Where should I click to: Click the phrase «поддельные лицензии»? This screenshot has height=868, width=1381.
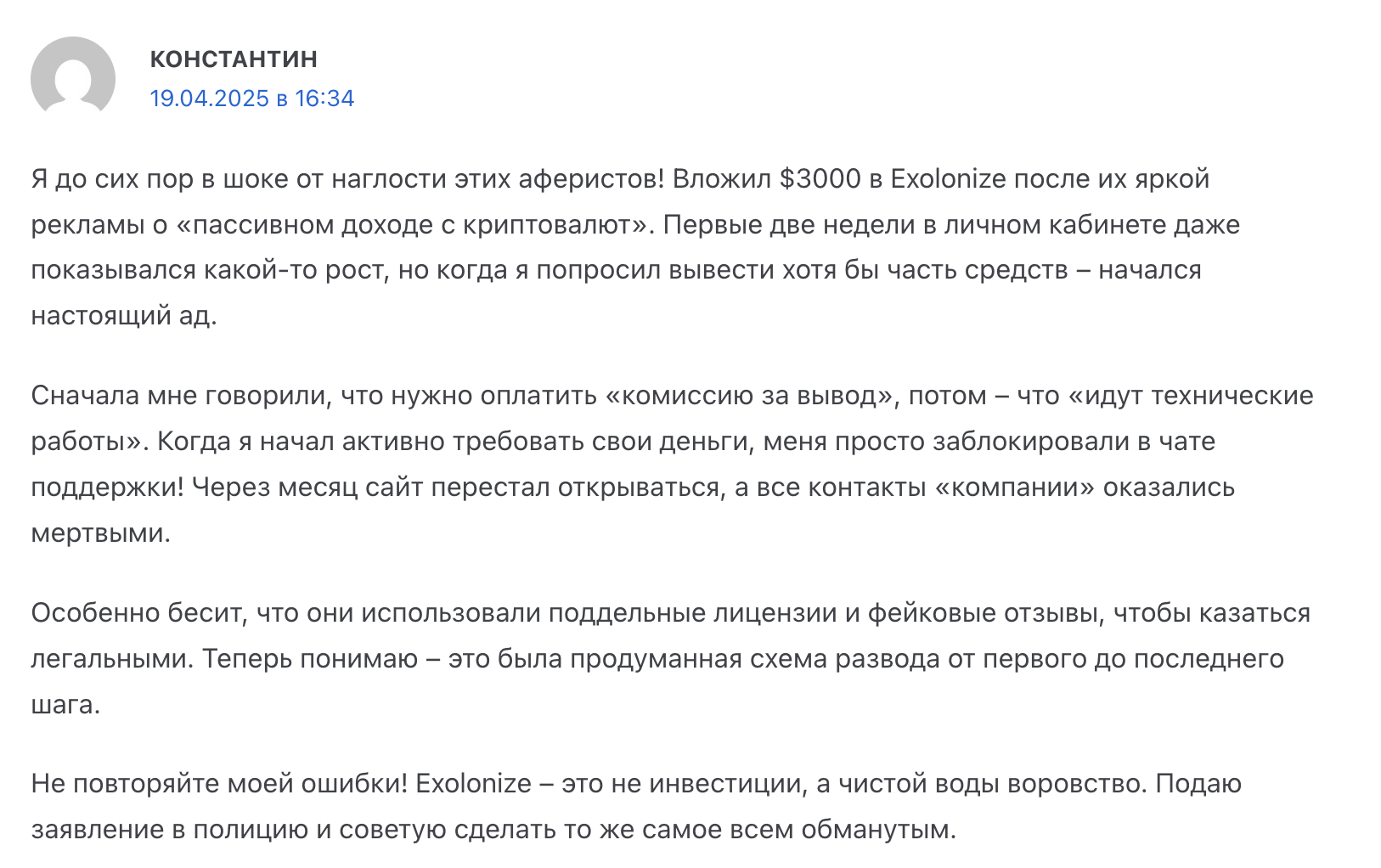point(692,613)
